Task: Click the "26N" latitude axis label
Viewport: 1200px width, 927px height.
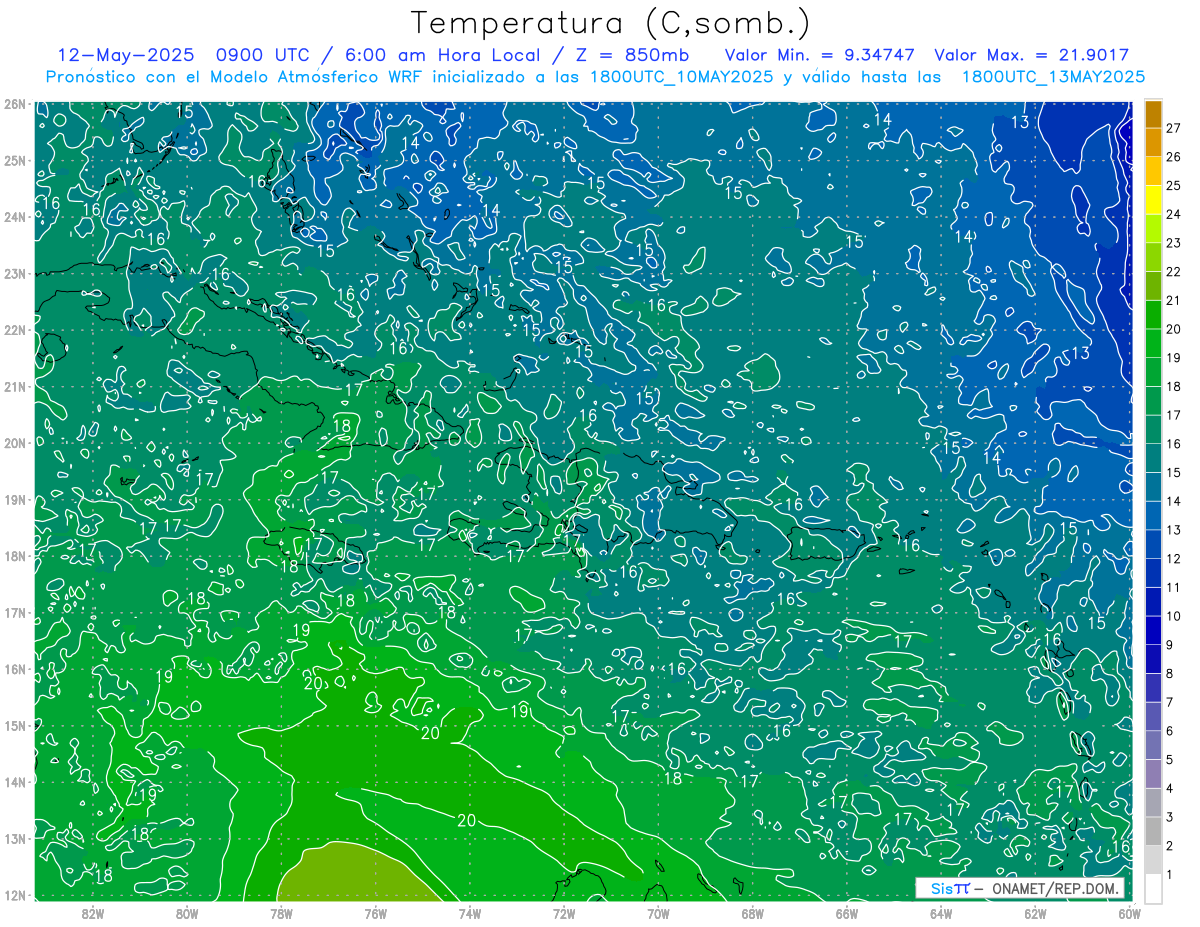Action: click(x=14, y=104)
